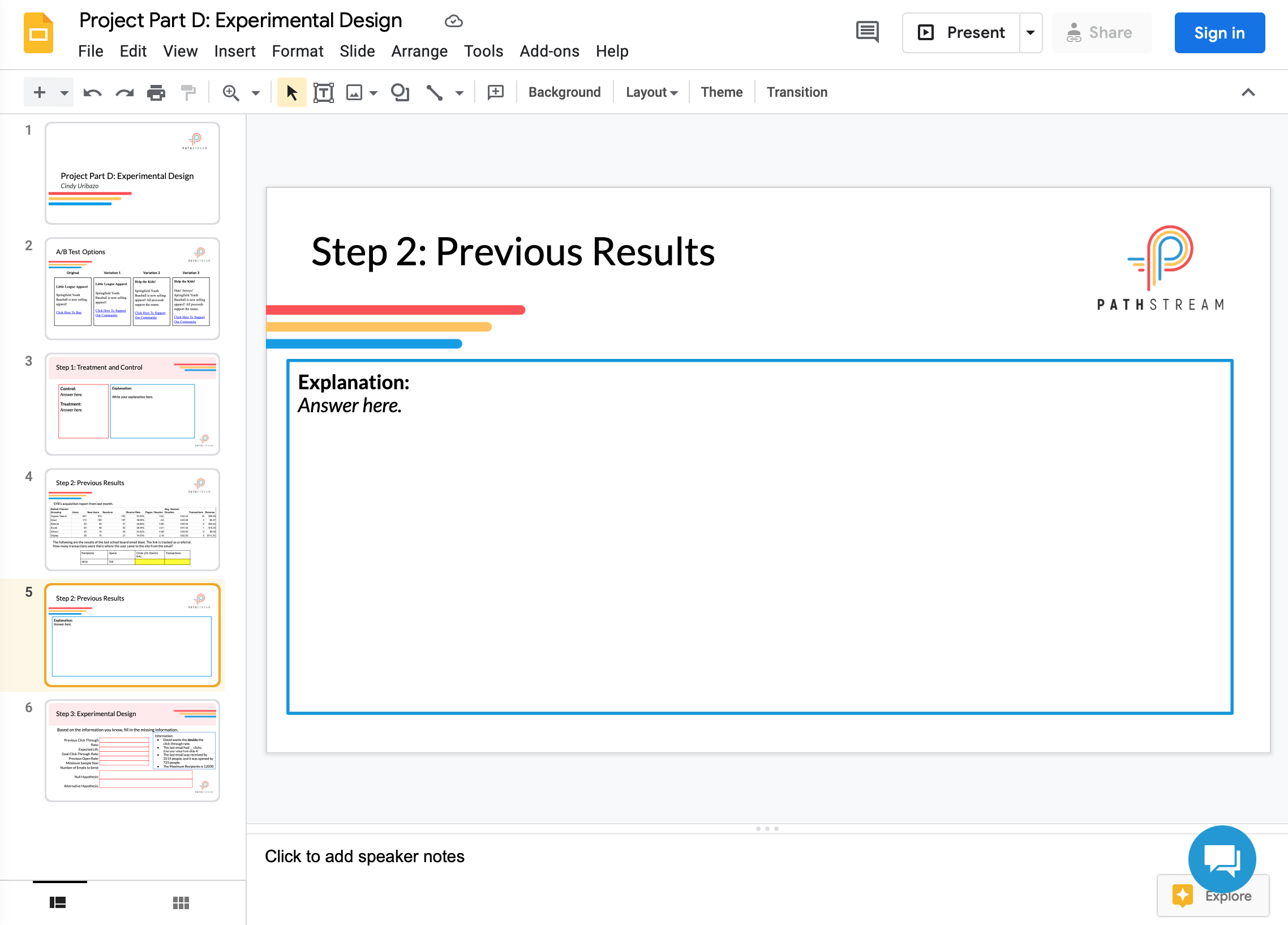Open the Tools menu
The width and height of the screenshot is (1288, 925).
coord(483,51)
